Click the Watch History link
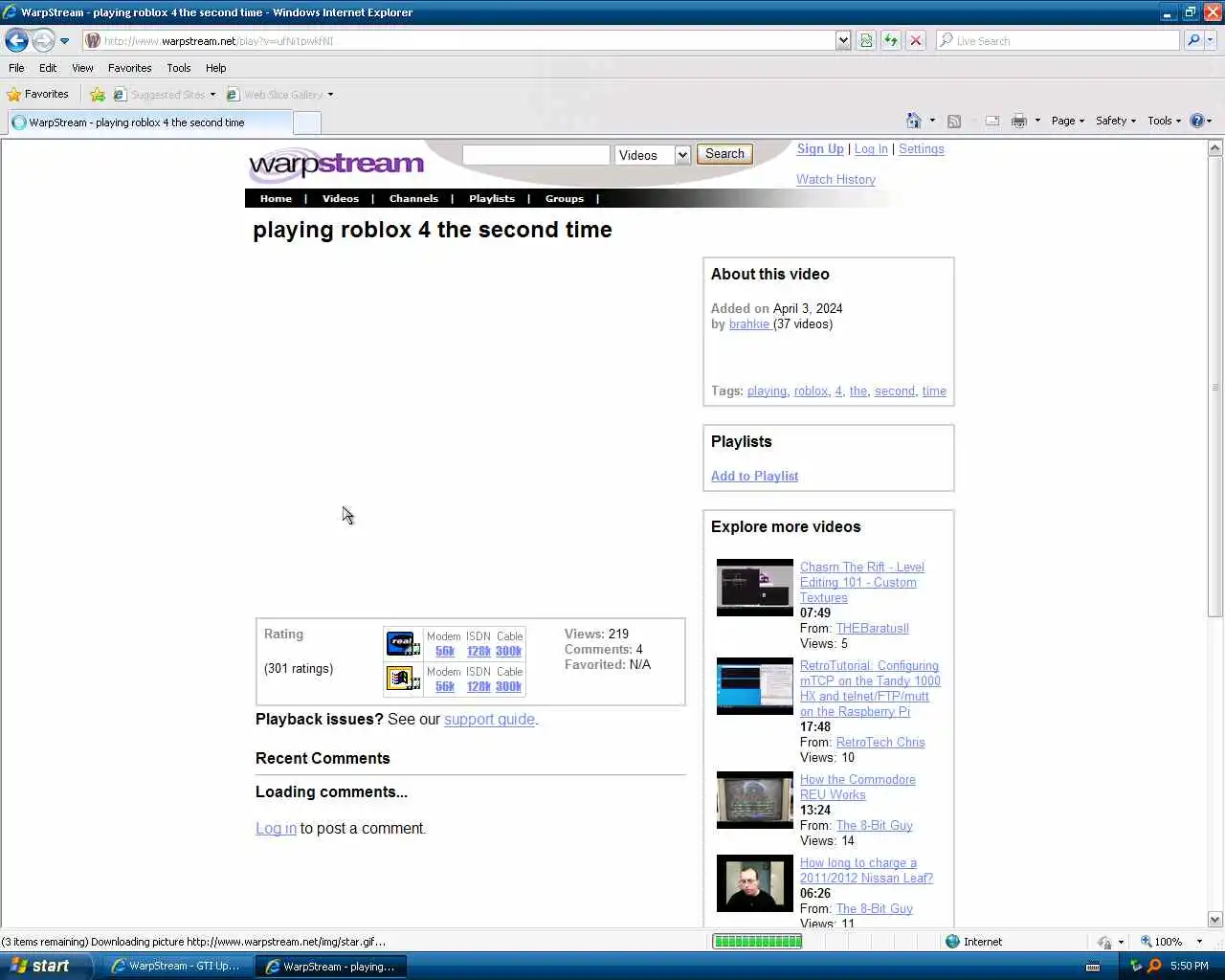Screen dimensions: 1225x980 click(835, 180)
